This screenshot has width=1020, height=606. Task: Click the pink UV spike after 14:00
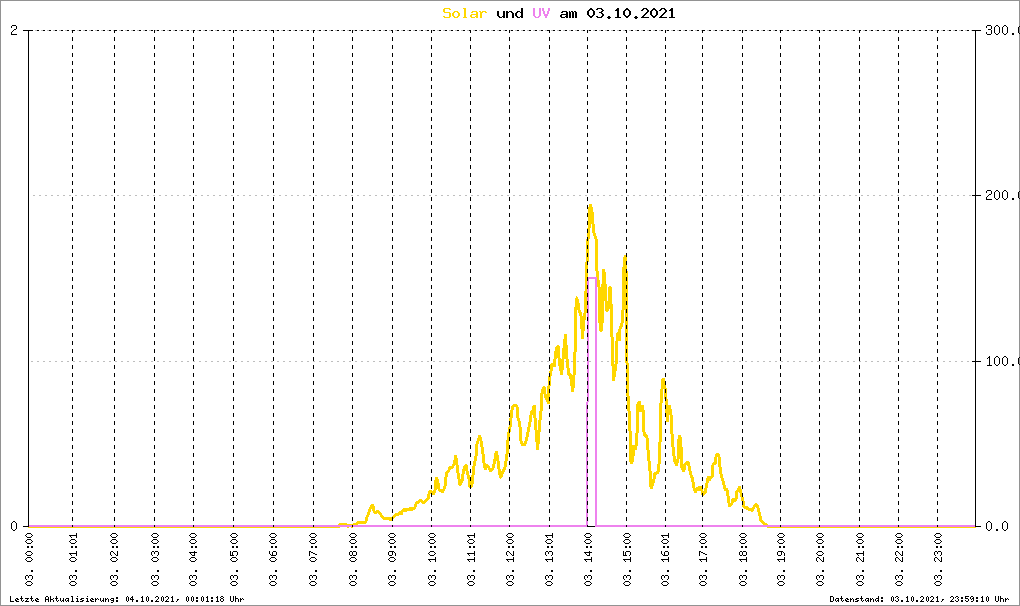click(592, 402)
